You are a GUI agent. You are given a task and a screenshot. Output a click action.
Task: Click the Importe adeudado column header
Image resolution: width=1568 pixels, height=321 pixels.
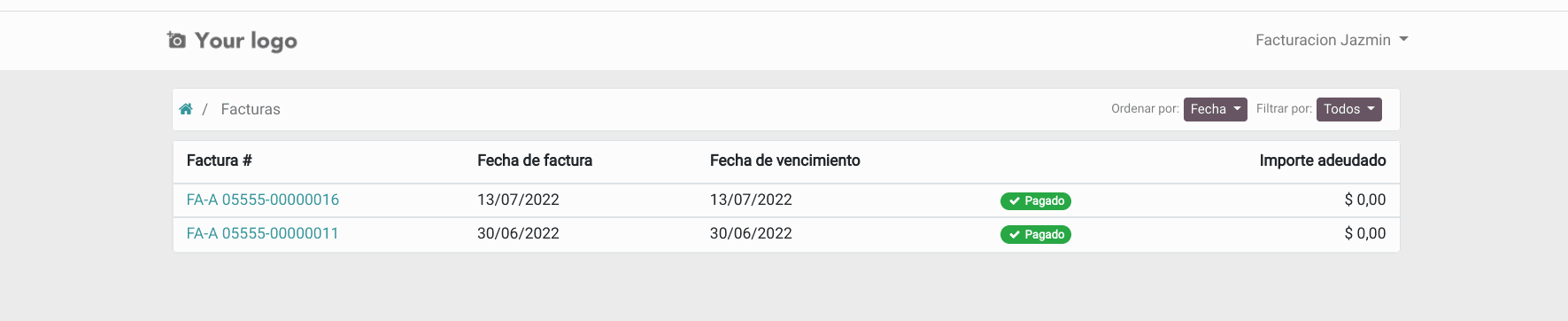(x=1323, y=160)
